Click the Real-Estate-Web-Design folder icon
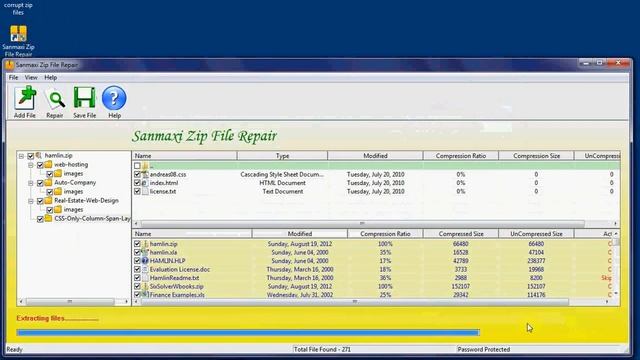 [x=48, y=200]
